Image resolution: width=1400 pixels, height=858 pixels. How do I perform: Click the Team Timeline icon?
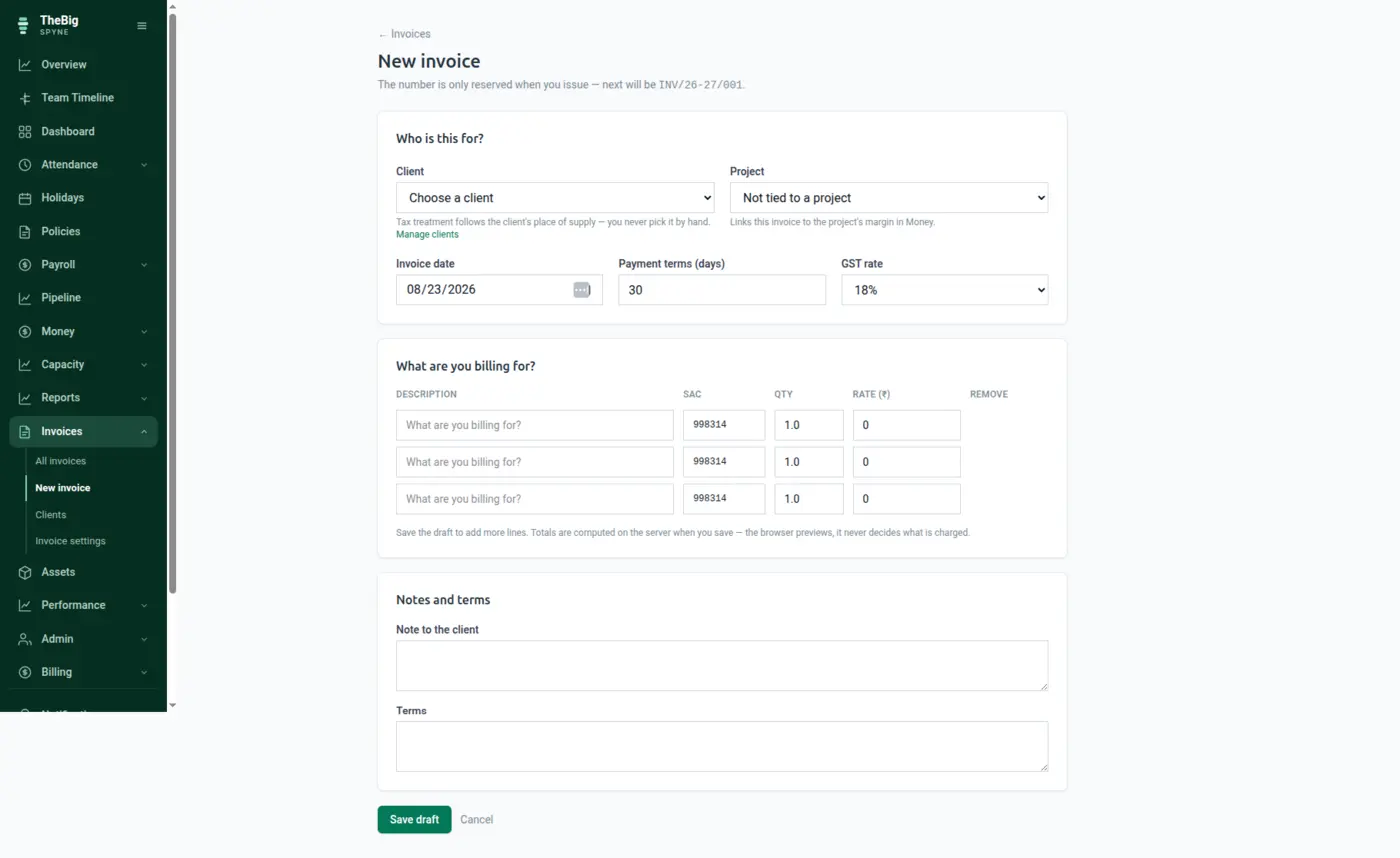pos(25,98)
